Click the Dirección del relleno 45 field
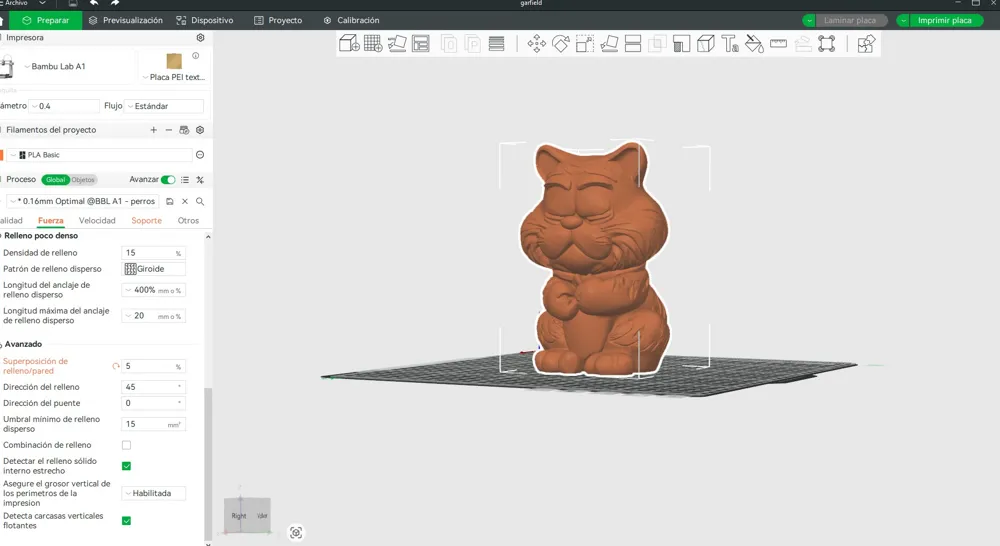The image size is (1000, 546). pos(154,387)
